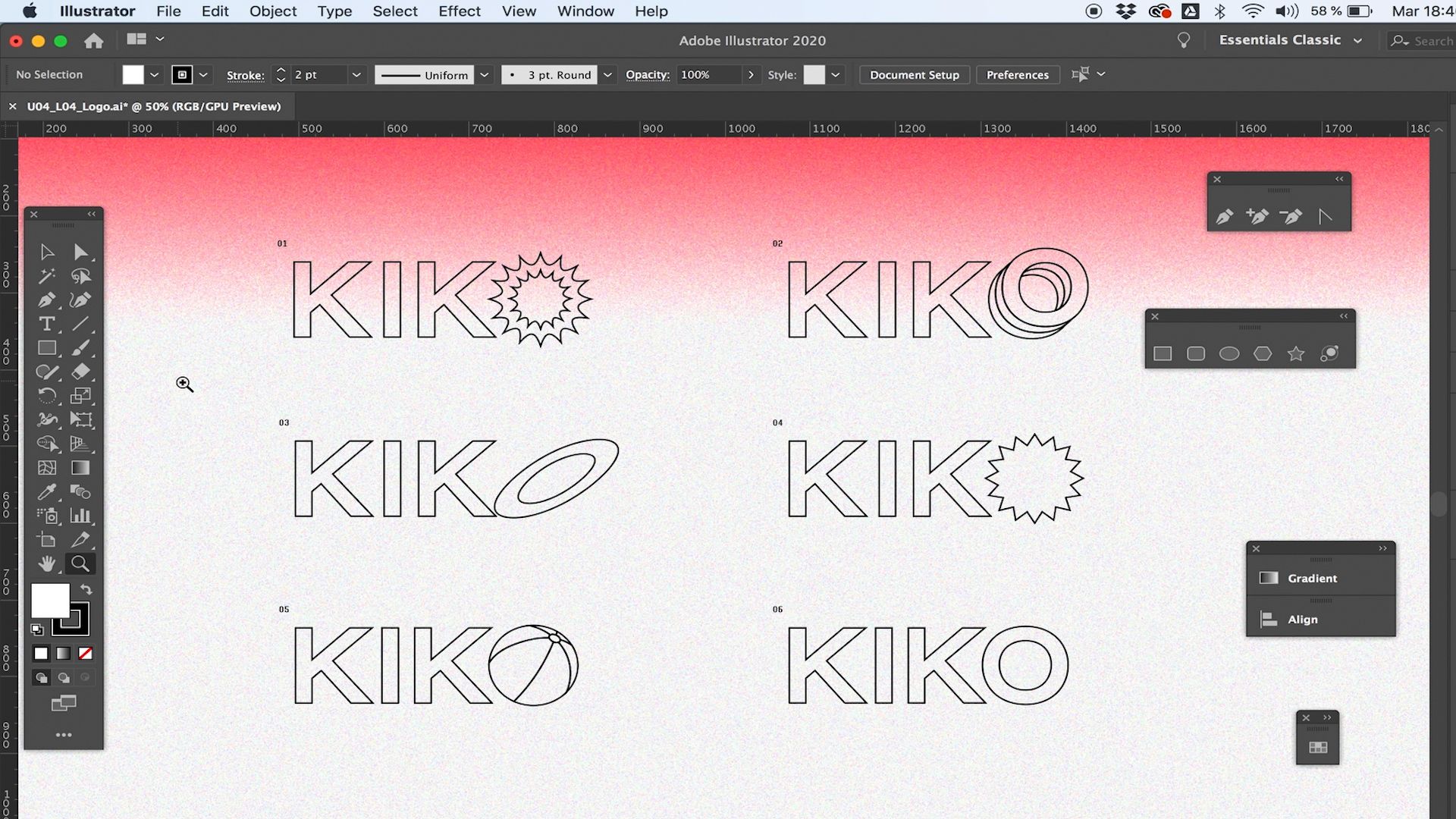Select the Symbol Sprayer tool
Image resolution: width=1456 pixels, height=819 pixels.
pos(47,516)
